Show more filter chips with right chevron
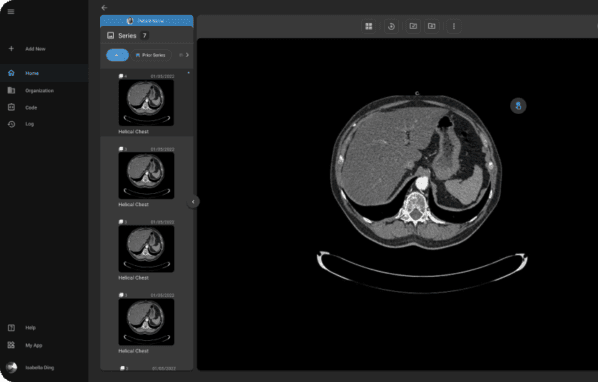This screenshot has width=598, height=382. tap(187, 55)
